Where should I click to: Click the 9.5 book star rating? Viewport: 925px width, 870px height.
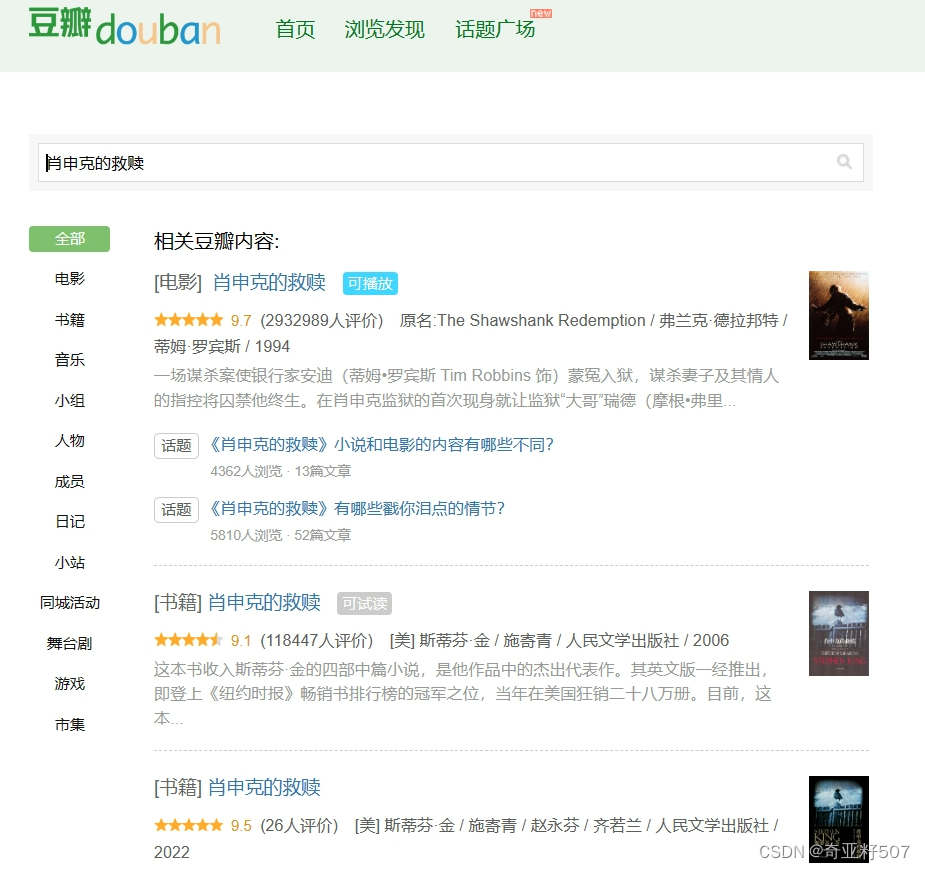click(203, 825)
